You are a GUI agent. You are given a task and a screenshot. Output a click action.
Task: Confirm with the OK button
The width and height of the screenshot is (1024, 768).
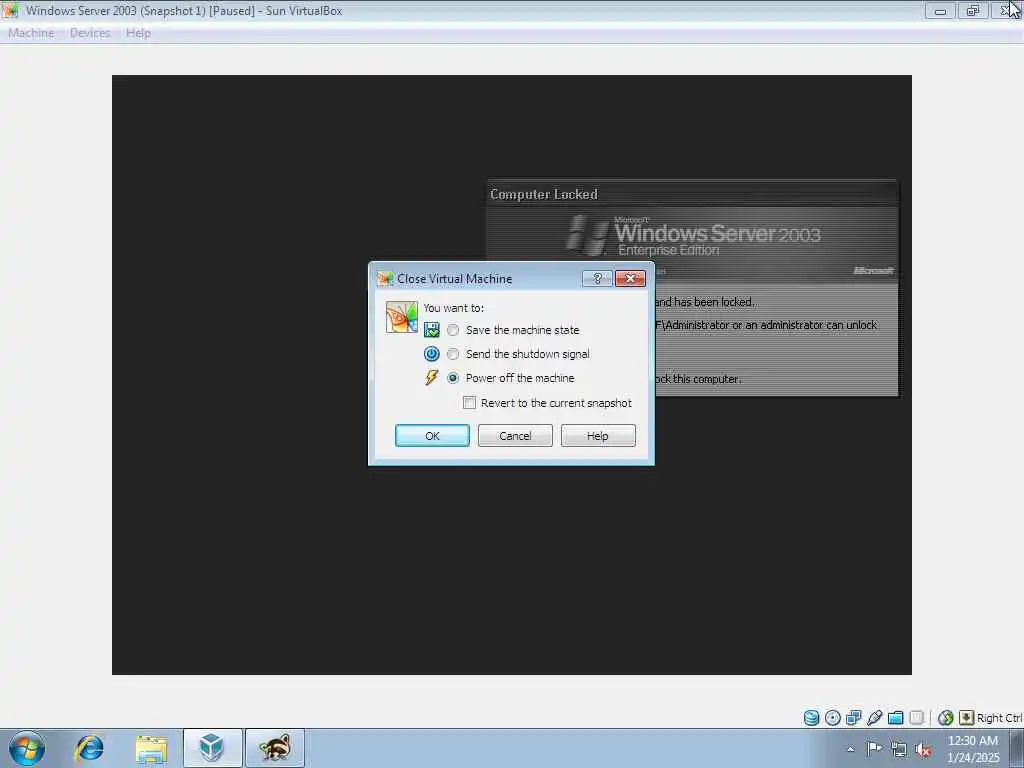(432, 436)
